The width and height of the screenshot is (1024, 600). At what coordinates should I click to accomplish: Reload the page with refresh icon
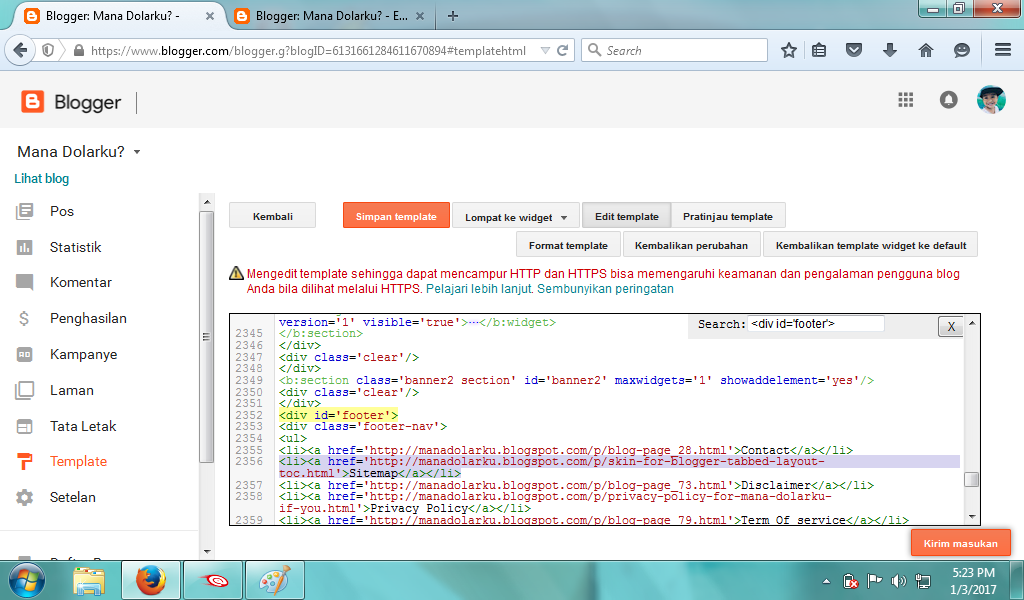(563, 50)
